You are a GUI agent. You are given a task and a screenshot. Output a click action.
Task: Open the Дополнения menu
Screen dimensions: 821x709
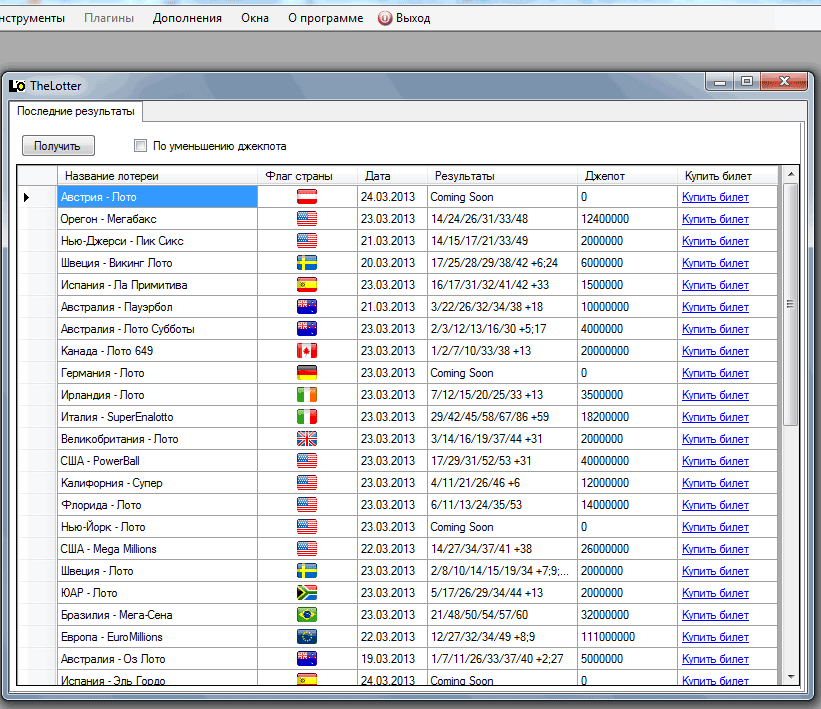point(187,18)
